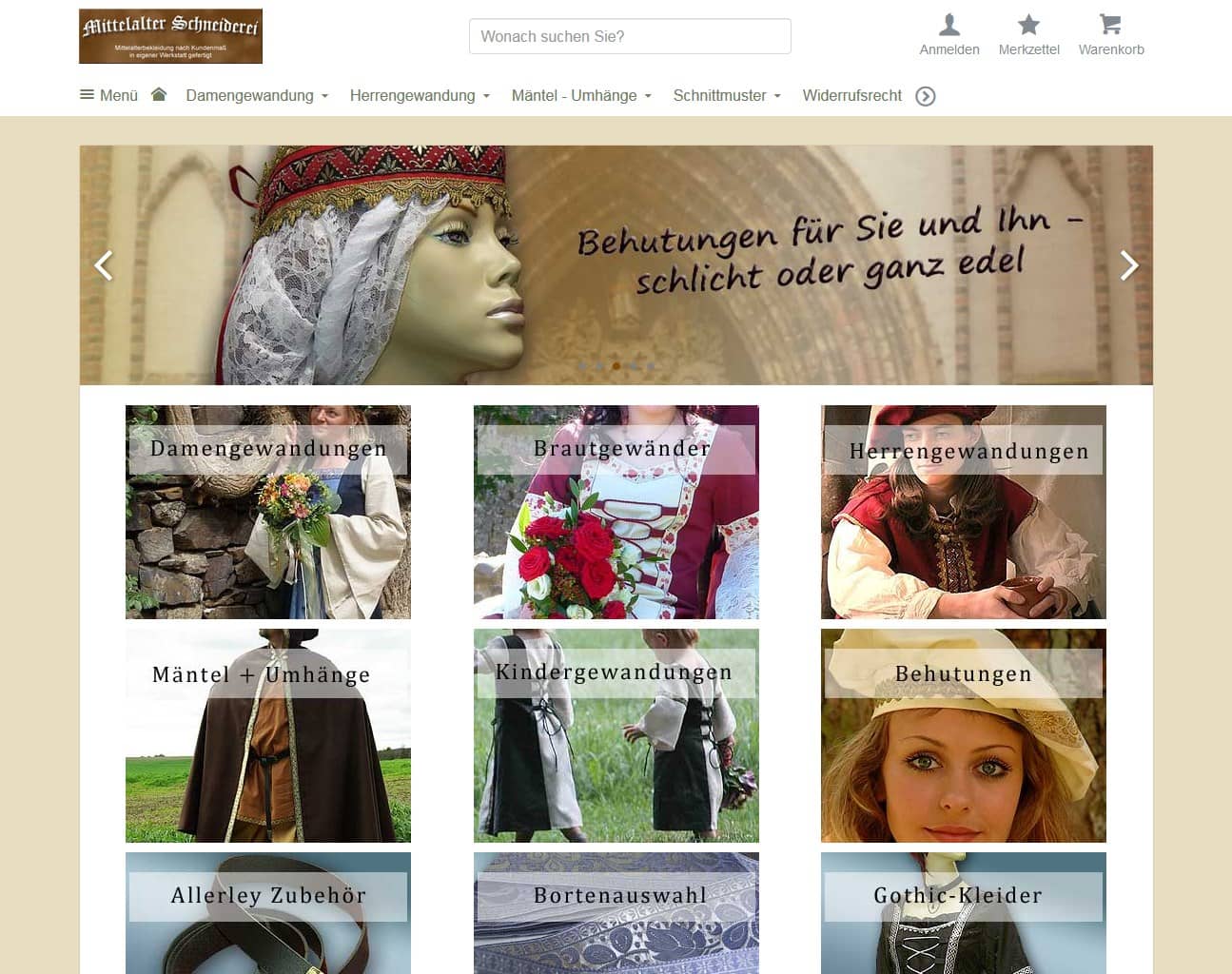Click the circled arrow for more navigation items

pos(926,96)
